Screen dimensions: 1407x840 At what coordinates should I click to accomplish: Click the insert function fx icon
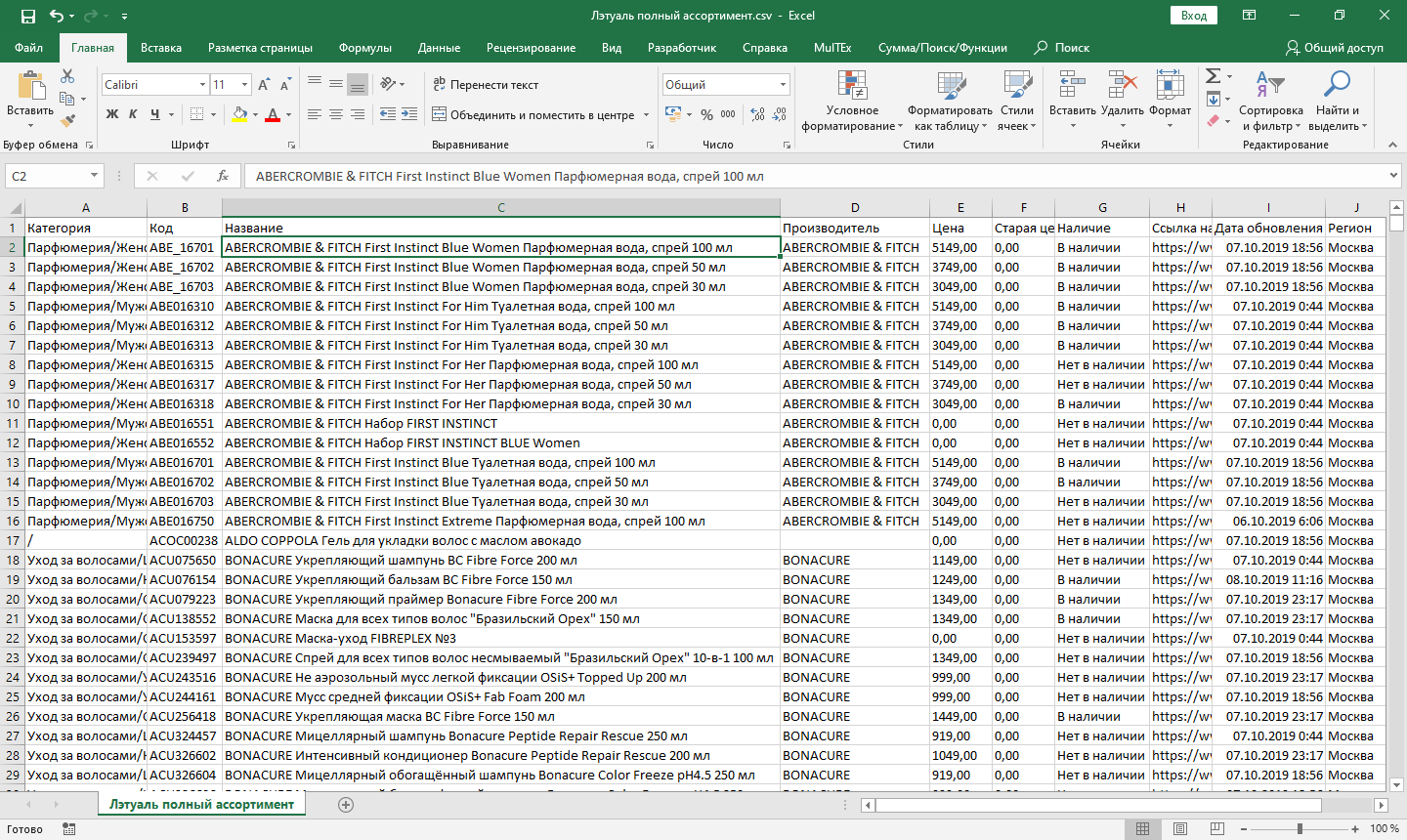click(223, 176)
